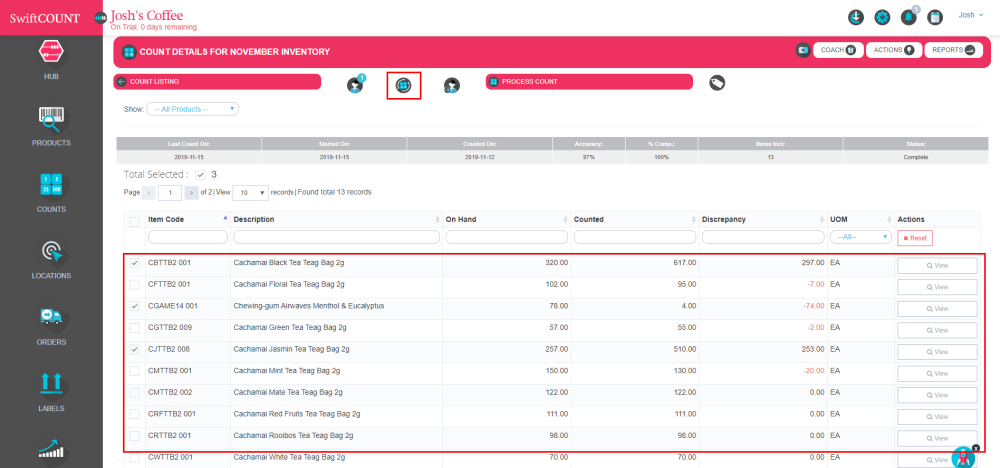Open the chart icon below Labels
Image resolution: width=1000 pixels, height=468 pixels.
click(x=52, y=448)
